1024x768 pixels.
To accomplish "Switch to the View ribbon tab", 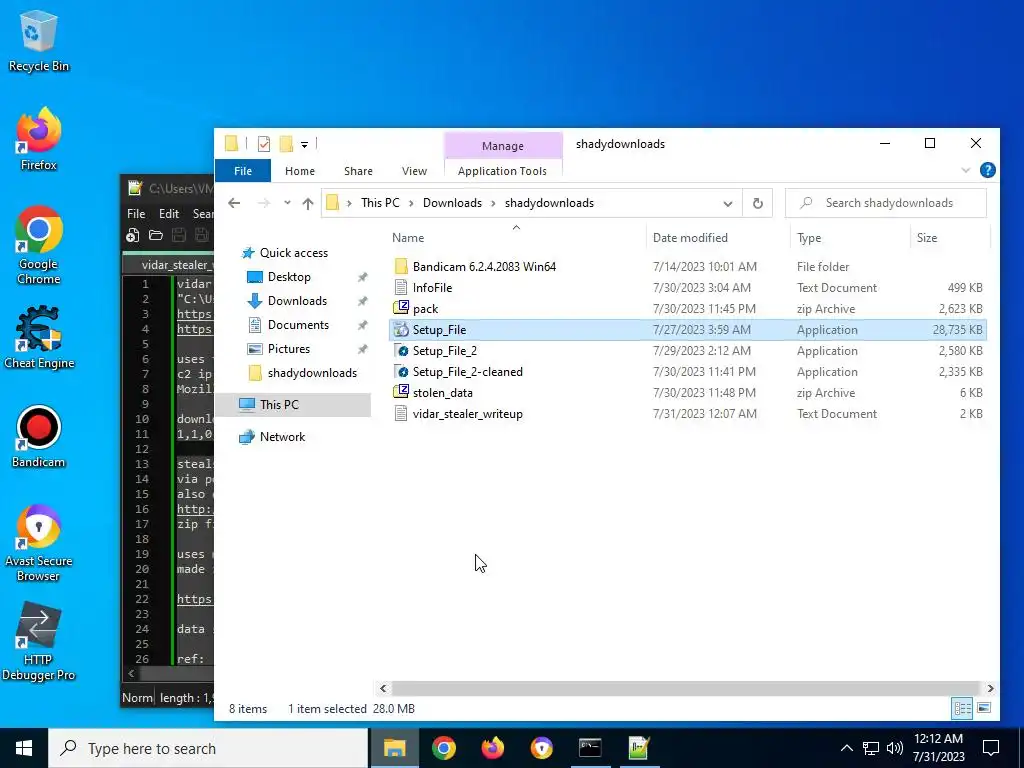I will tap(414, 171).
